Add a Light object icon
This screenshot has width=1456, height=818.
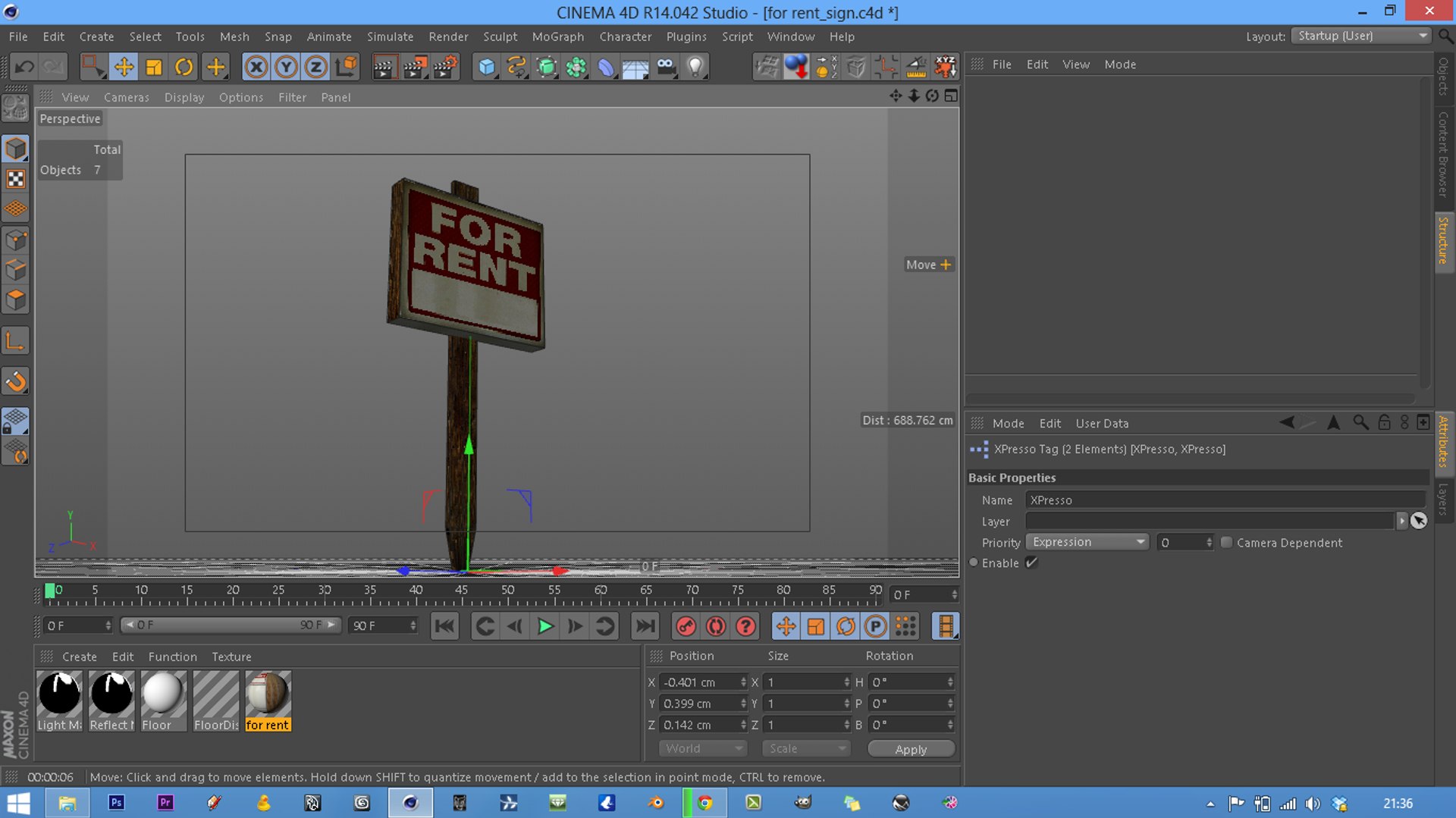coord(695,67)
